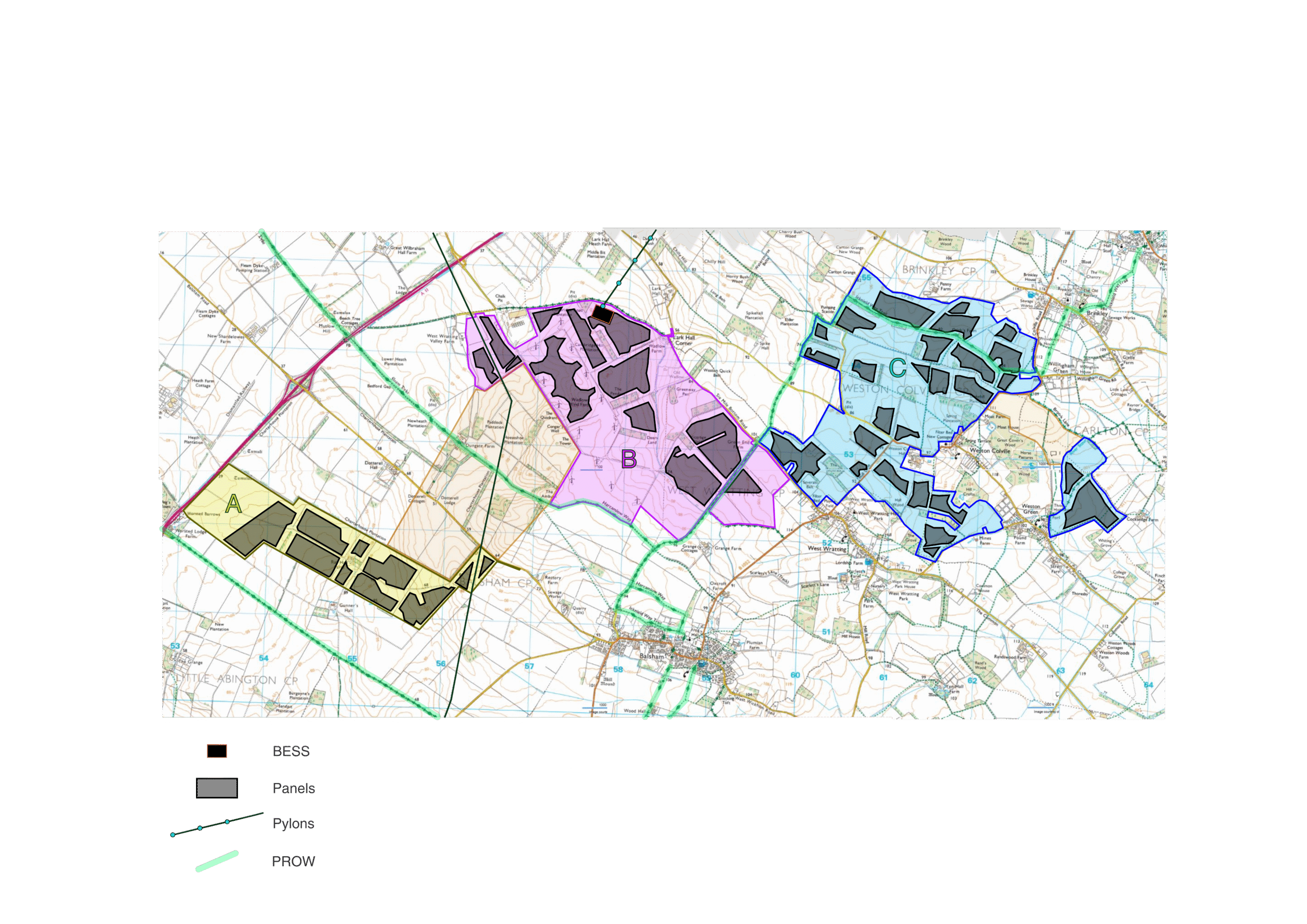Click the green PROW legend line symbol
The height and width of the screenshot is (924, 1307).
(216, 861)
